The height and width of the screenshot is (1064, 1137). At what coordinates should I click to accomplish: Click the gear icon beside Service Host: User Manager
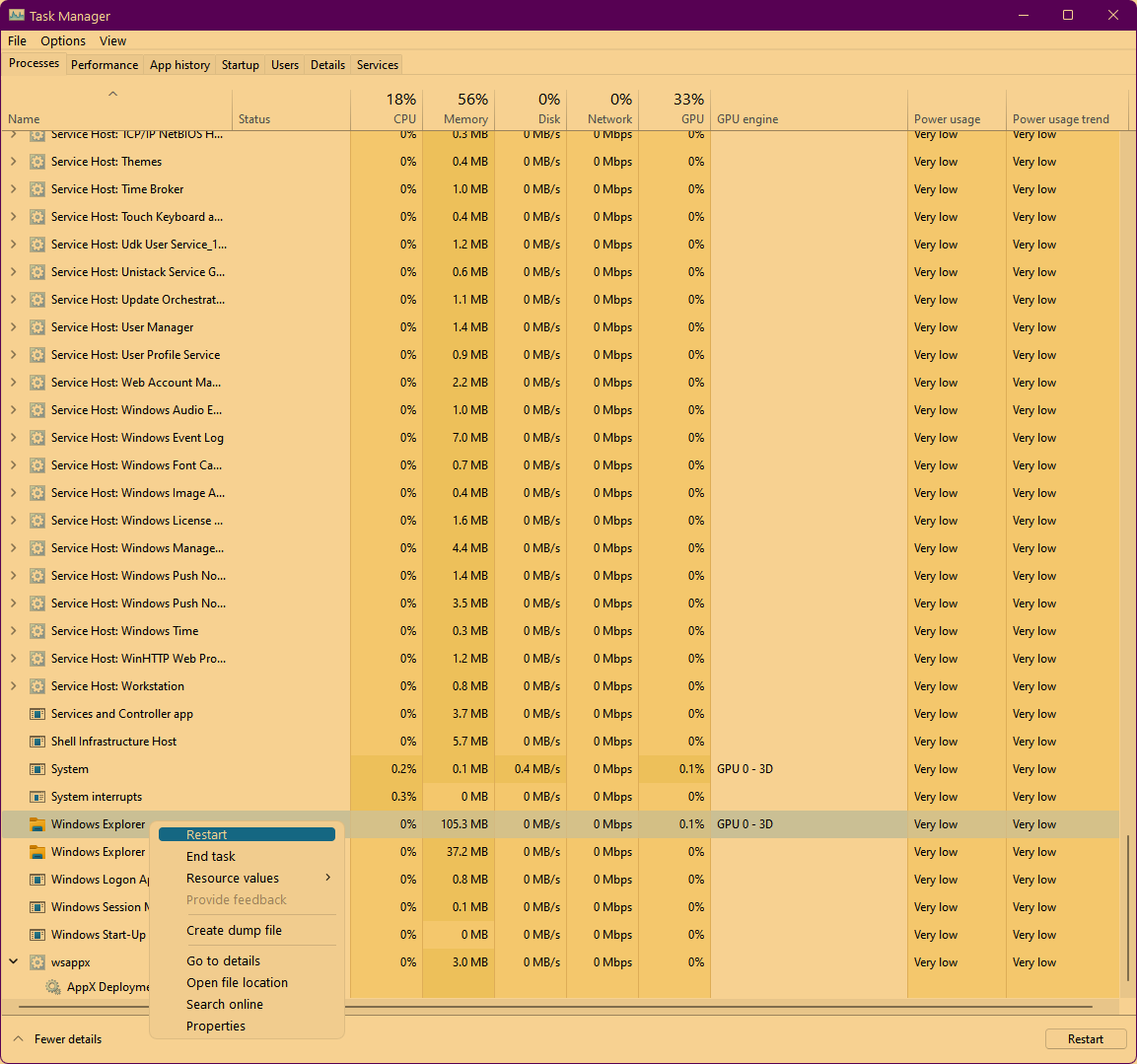pyautogui.click(x=37, y=327)
